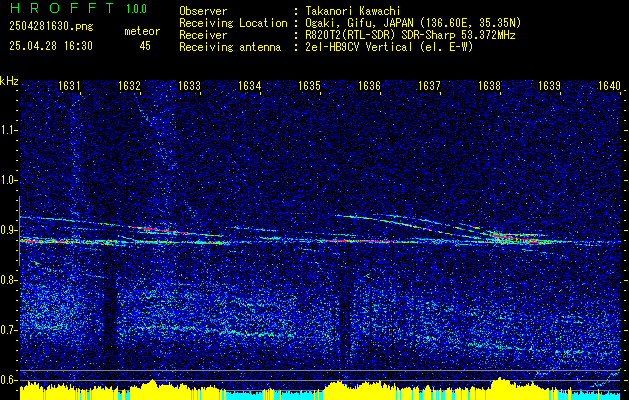
Task: Click the HROFFT program title
Action: [x=63, y=8]
